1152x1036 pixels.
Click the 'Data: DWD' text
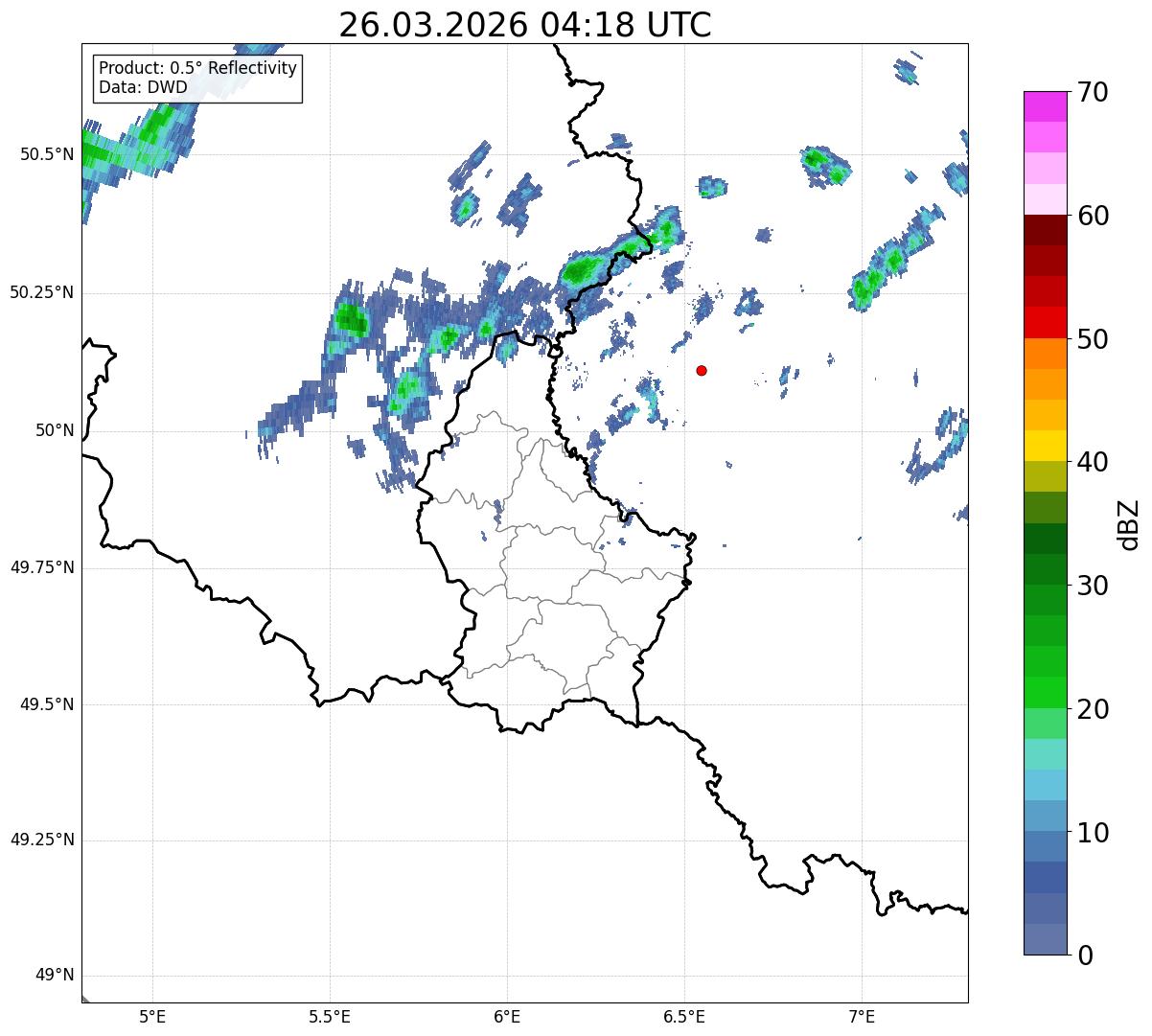pos(143,88)
